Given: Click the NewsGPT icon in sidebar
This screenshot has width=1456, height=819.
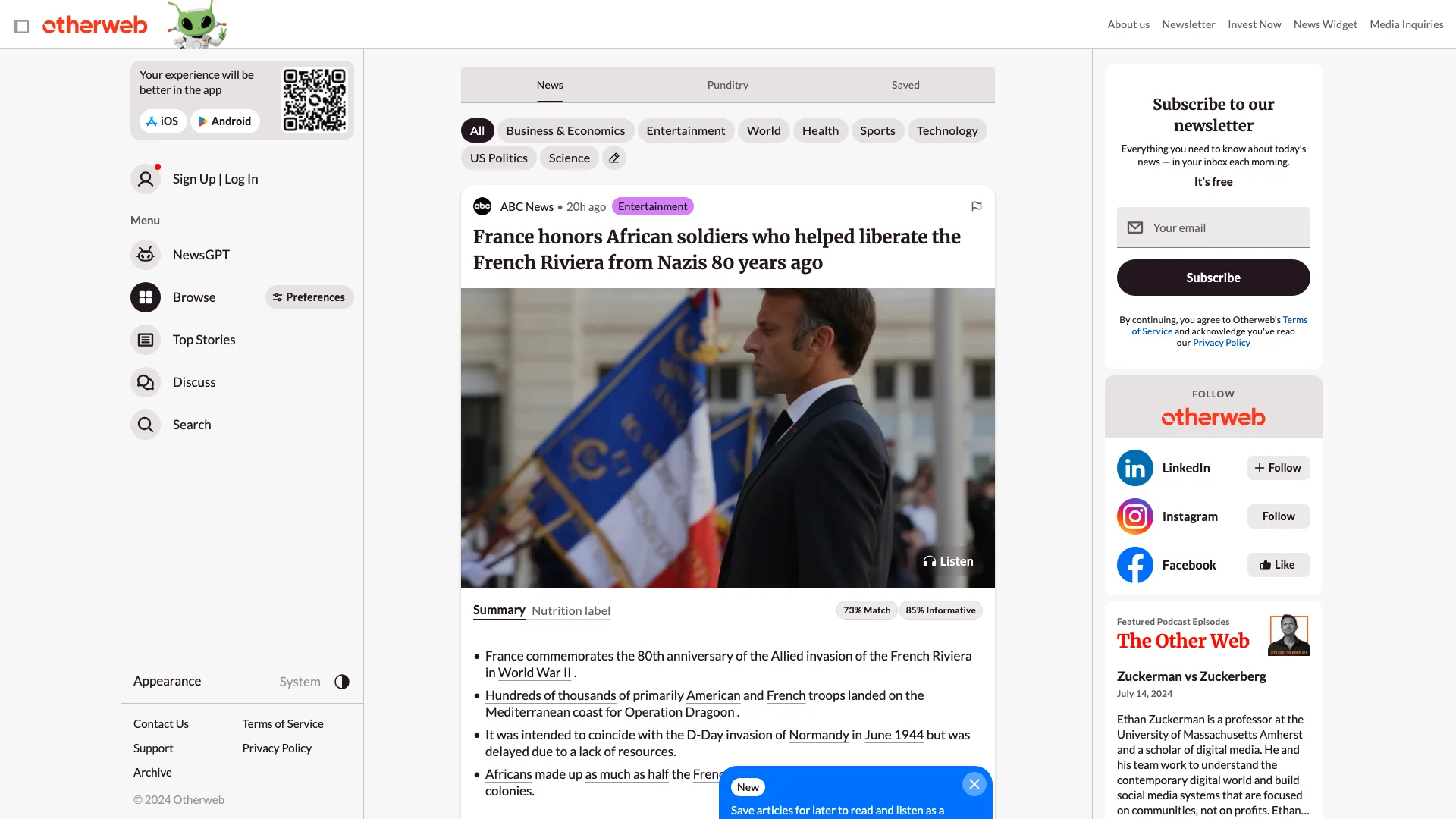Looking at the screenshot, I should click(x=145, y=254).
